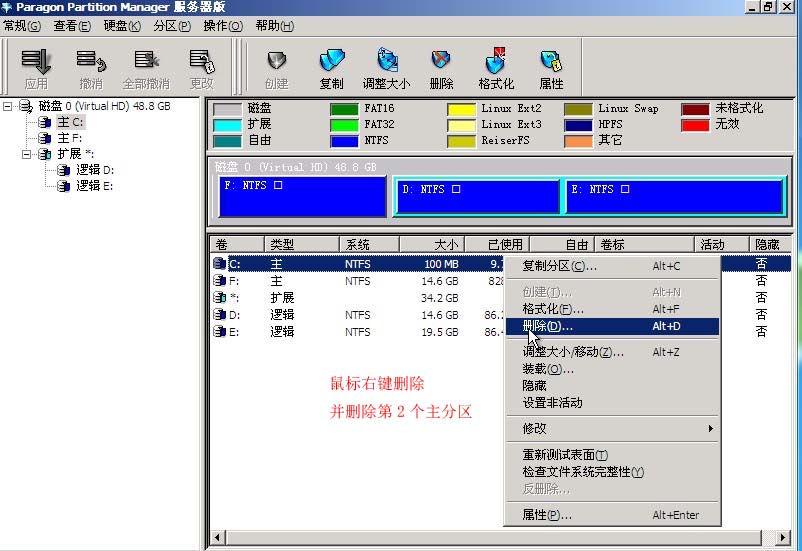Open the 常规(G) menu

click(22, 26)
